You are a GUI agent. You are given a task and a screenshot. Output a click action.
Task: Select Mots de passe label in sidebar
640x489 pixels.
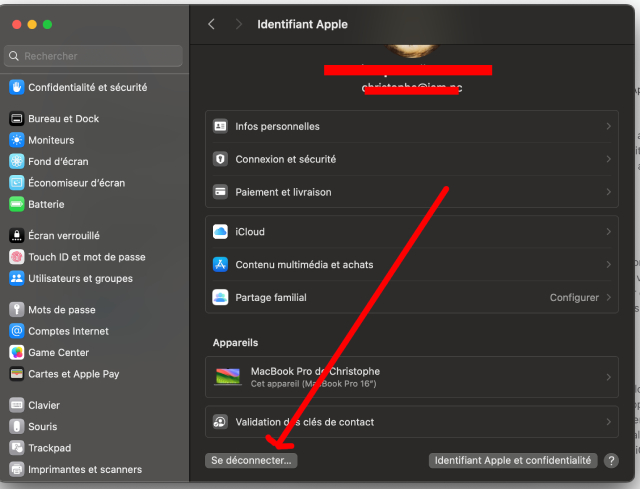tap(62, 310)
